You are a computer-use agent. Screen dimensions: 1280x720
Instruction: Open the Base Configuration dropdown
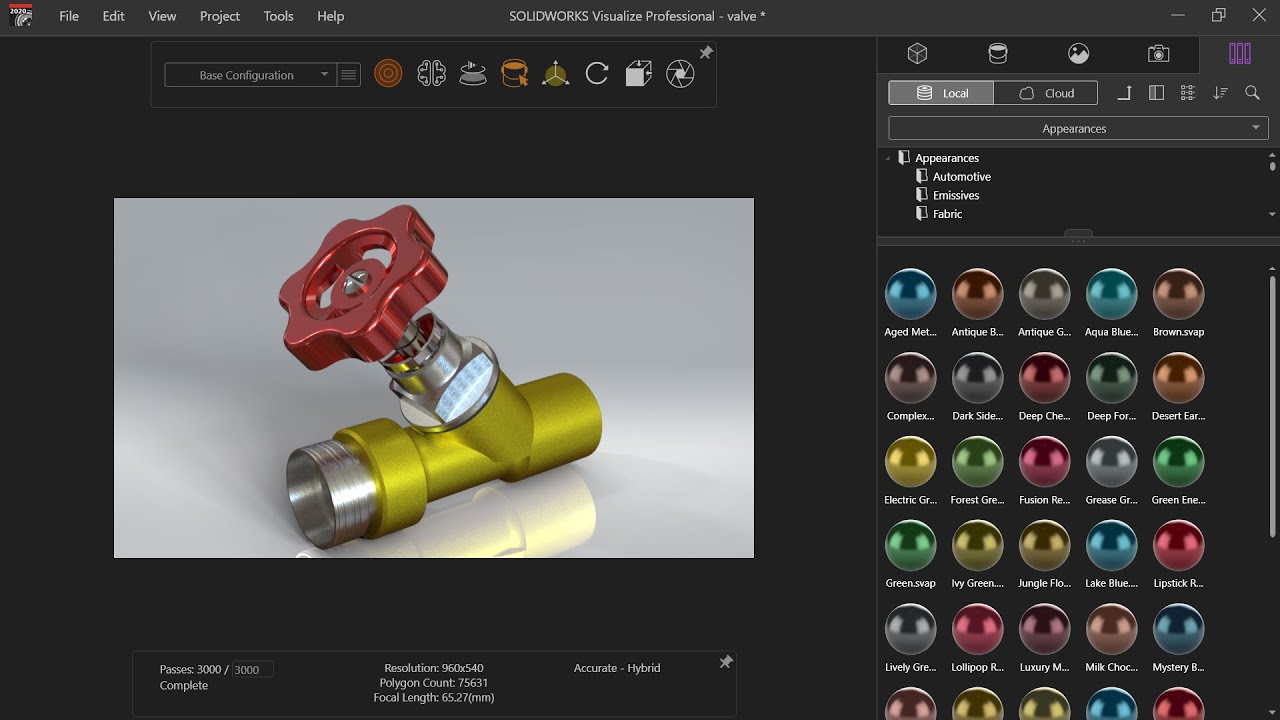point(250,75)
